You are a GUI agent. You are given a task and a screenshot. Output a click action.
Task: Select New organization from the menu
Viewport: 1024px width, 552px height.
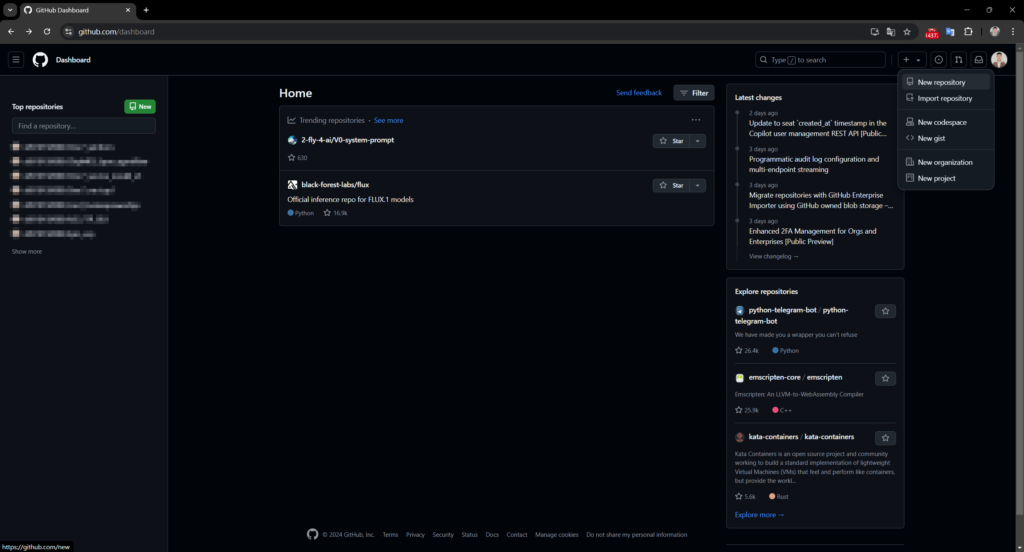946,162
